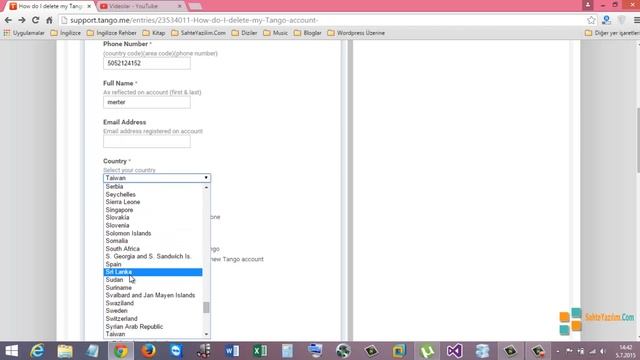Open Microsoft Excel from the taskbar

(x=260, y=351)
